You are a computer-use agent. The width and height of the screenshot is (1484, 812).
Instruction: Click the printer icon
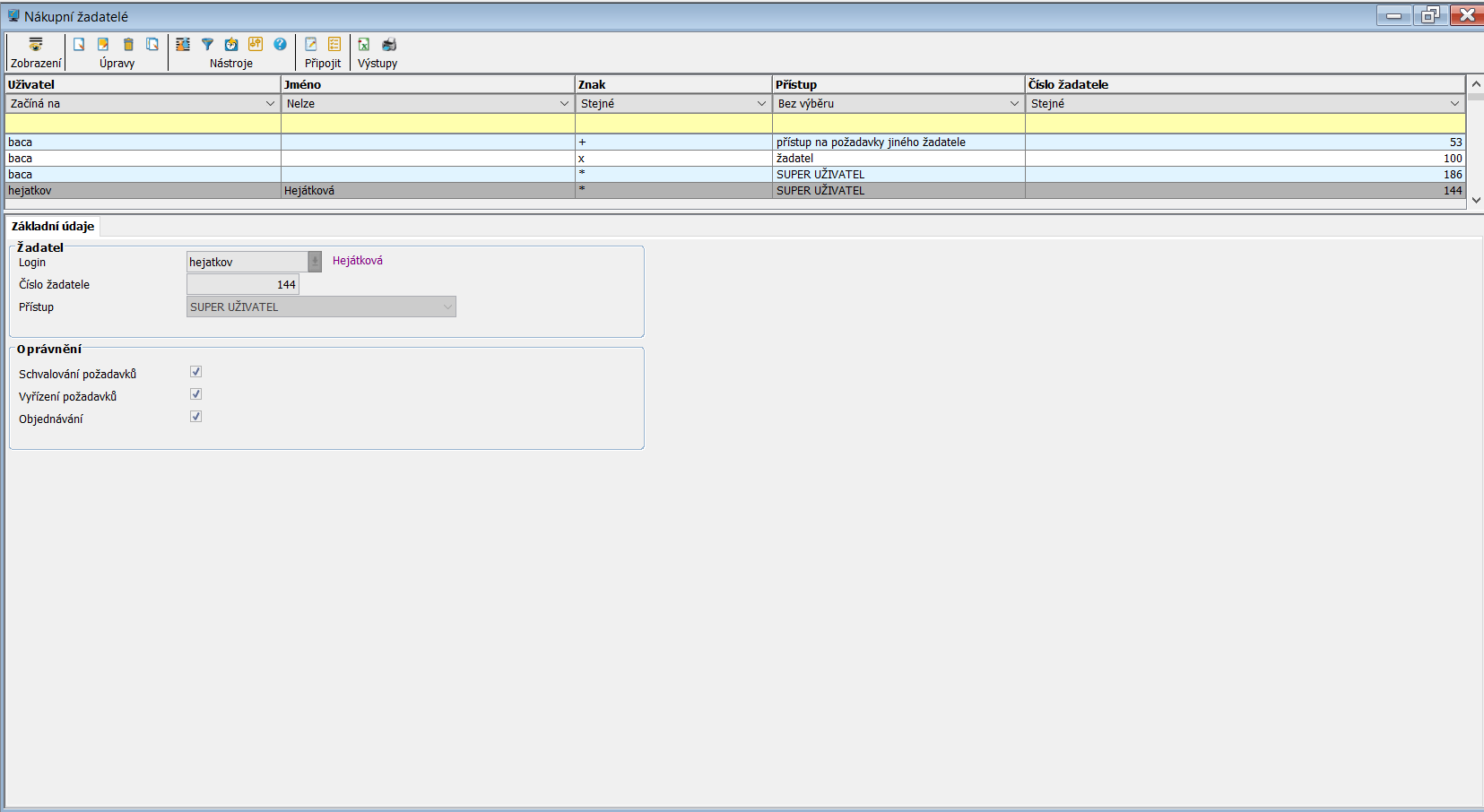pyautogui.click(x=389, y=45)
